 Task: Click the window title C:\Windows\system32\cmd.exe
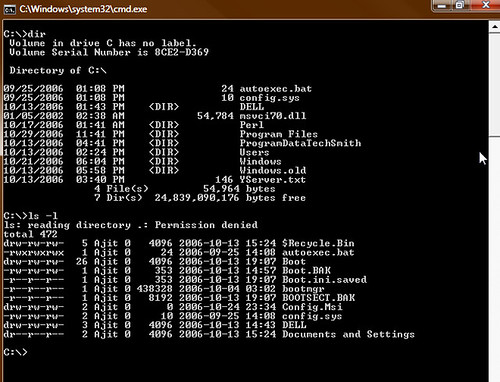pos(83,9)
